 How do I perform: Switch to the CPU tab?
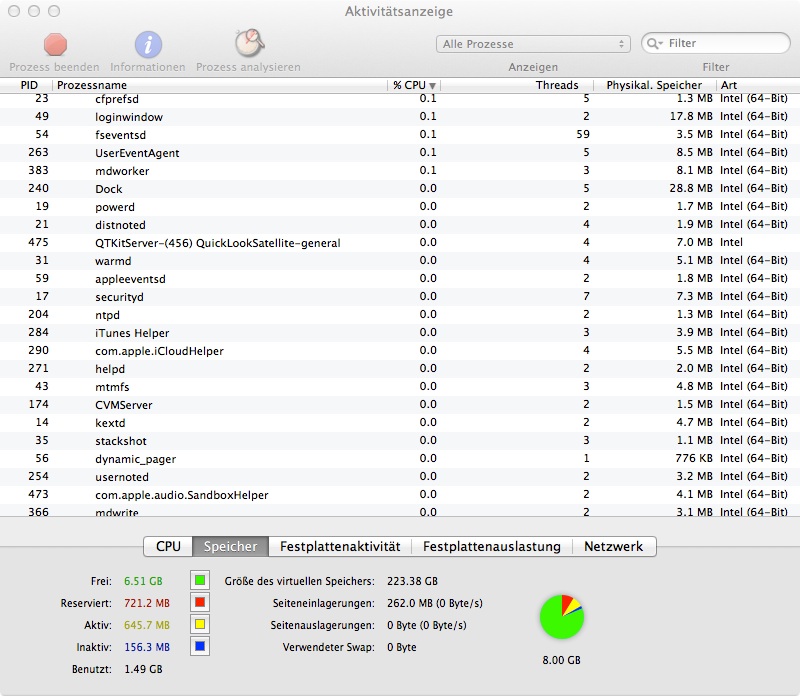point(168,546)
